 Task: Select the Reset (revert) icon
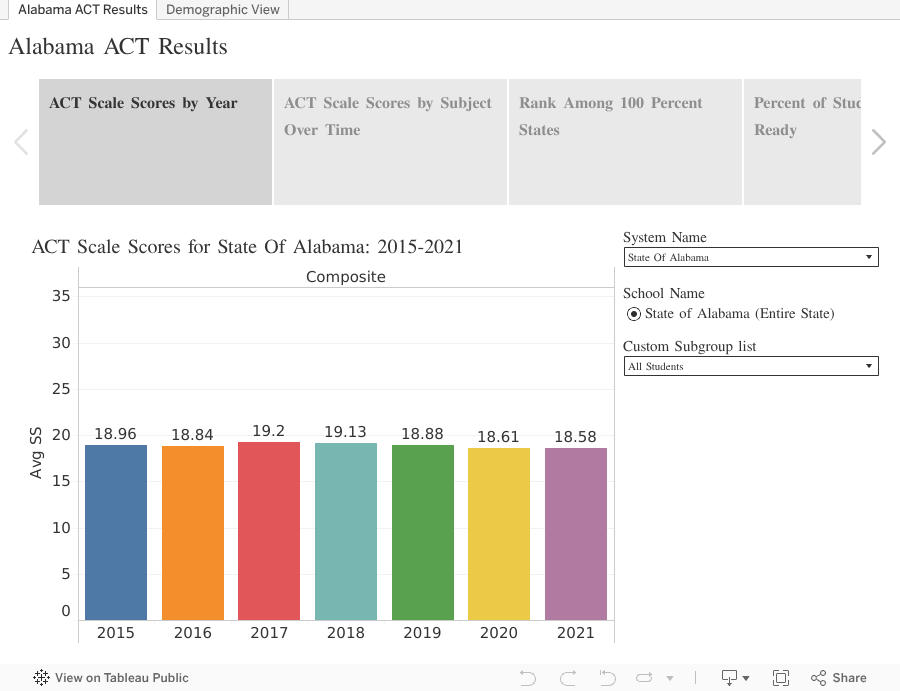click(606, 677)
